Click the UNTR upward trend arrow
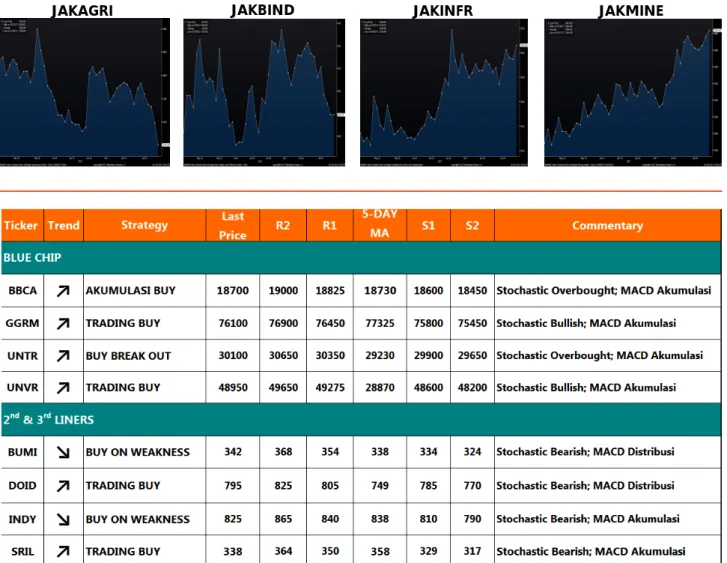This screenshot has height=563, width=727. pyautogui.click(x=63, y=356)
